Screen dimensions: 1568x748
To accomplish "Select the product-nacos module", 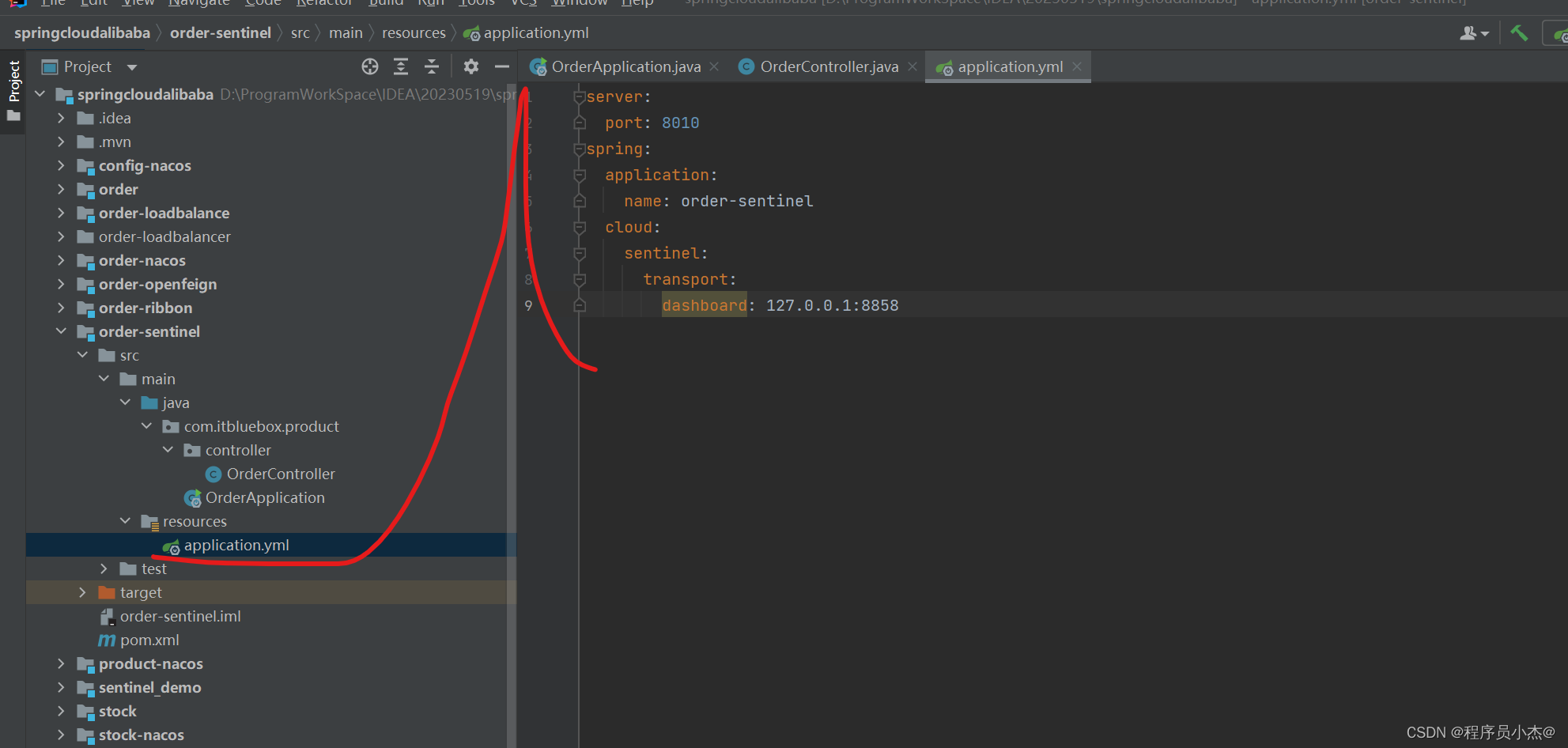I will click(151, 663).
